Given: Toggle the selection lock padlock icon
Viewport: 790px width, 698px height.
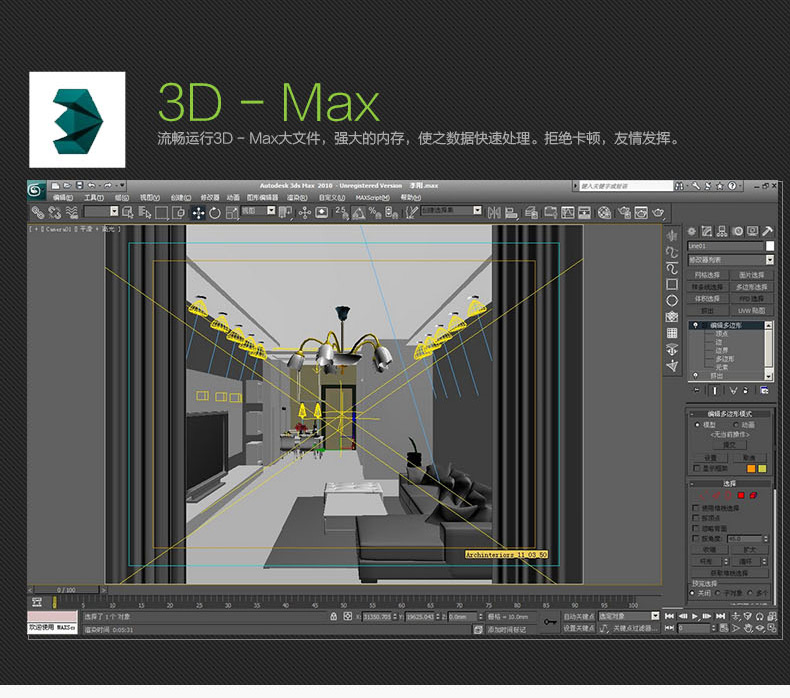Looking at the screenshot, I should (x=333, y=616).
